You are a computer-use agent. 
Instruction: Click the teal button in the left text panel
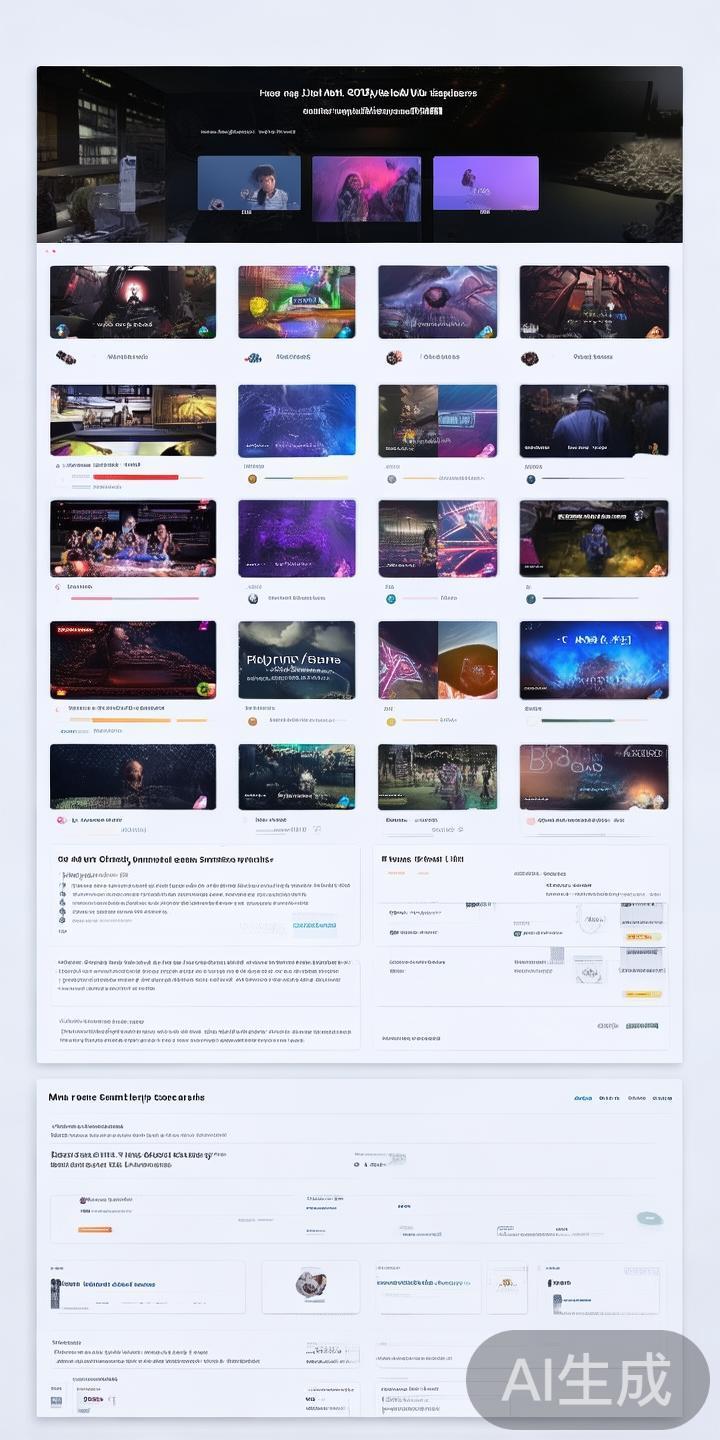[314, 926]
